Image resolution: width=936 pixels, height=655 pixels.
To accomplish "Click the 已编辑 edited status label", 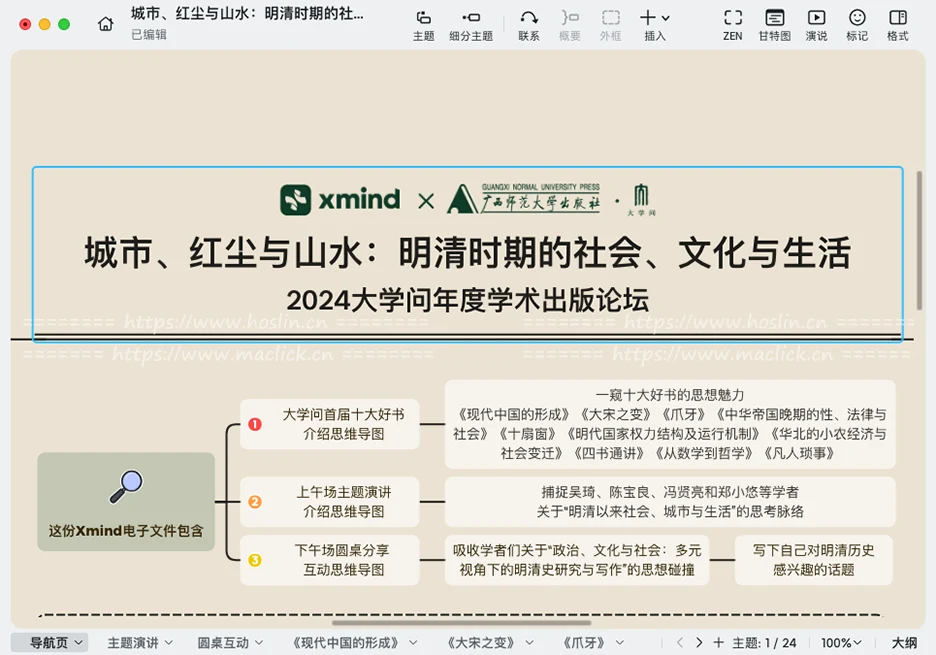I will click(x=149, y=35).
